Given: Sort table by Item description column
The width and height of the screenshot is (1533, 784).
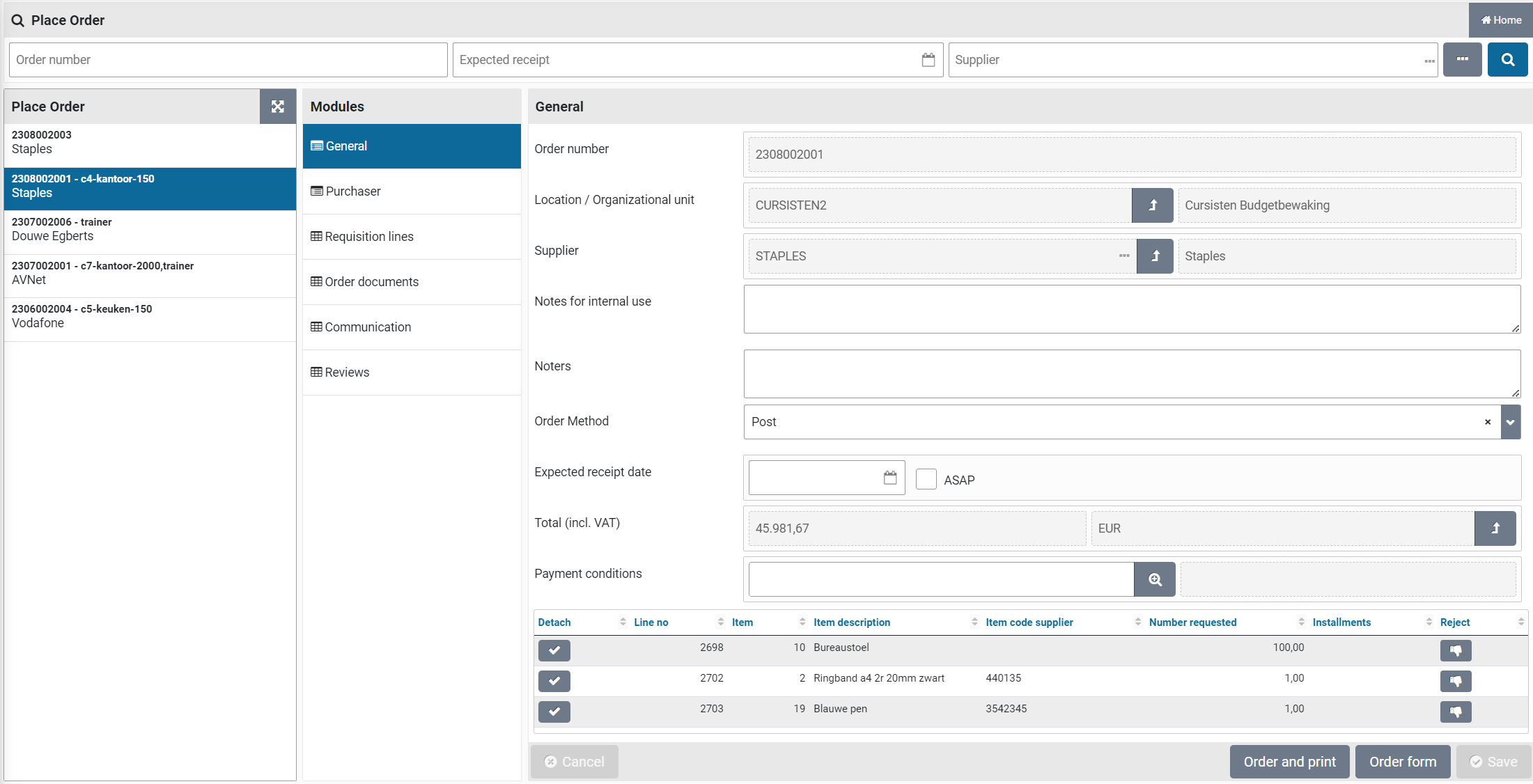Looking at the screenshot, I should click(x=851, y=622).
